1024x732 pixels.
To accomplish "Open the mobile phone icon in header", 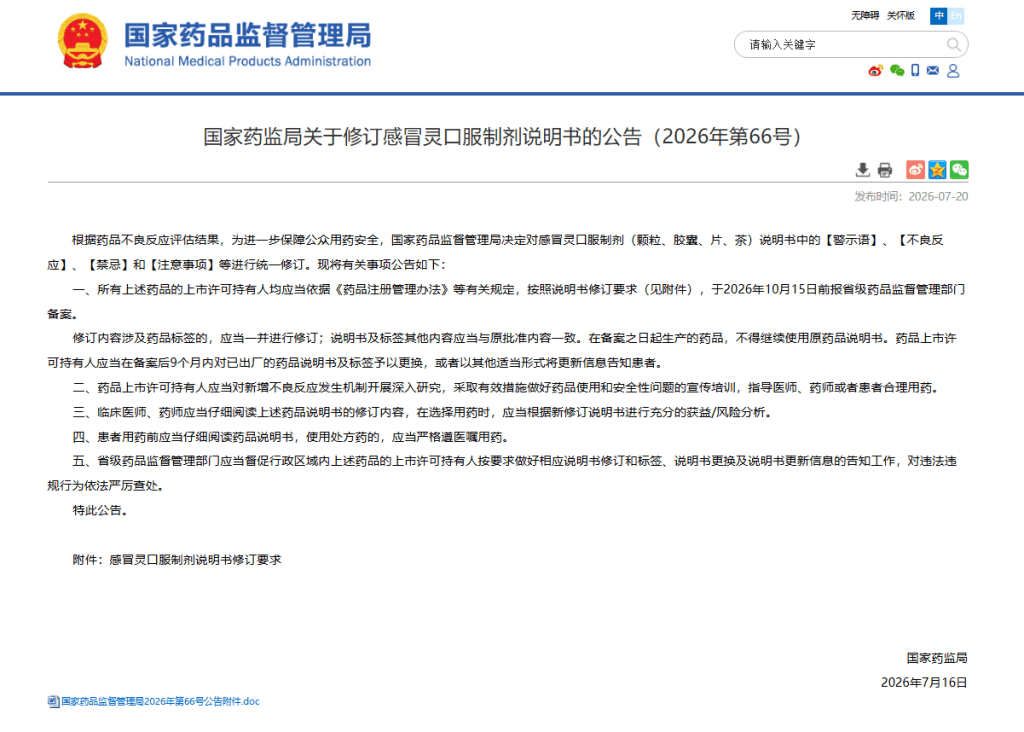I will point(915,71).
